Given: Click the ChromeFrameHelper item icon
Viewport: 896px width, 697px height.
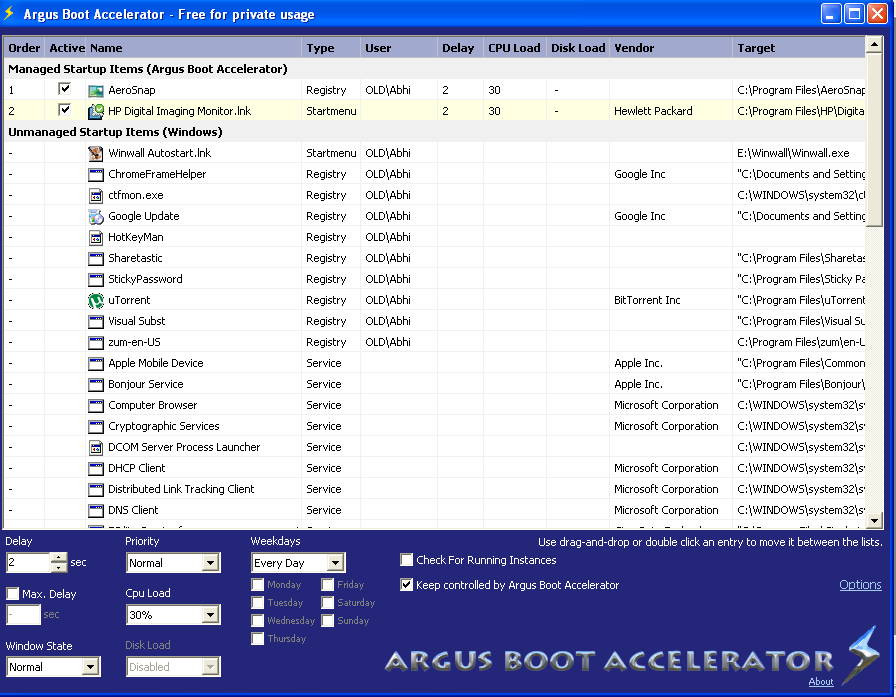Looking at the screenshot, I should pos(96,174).
